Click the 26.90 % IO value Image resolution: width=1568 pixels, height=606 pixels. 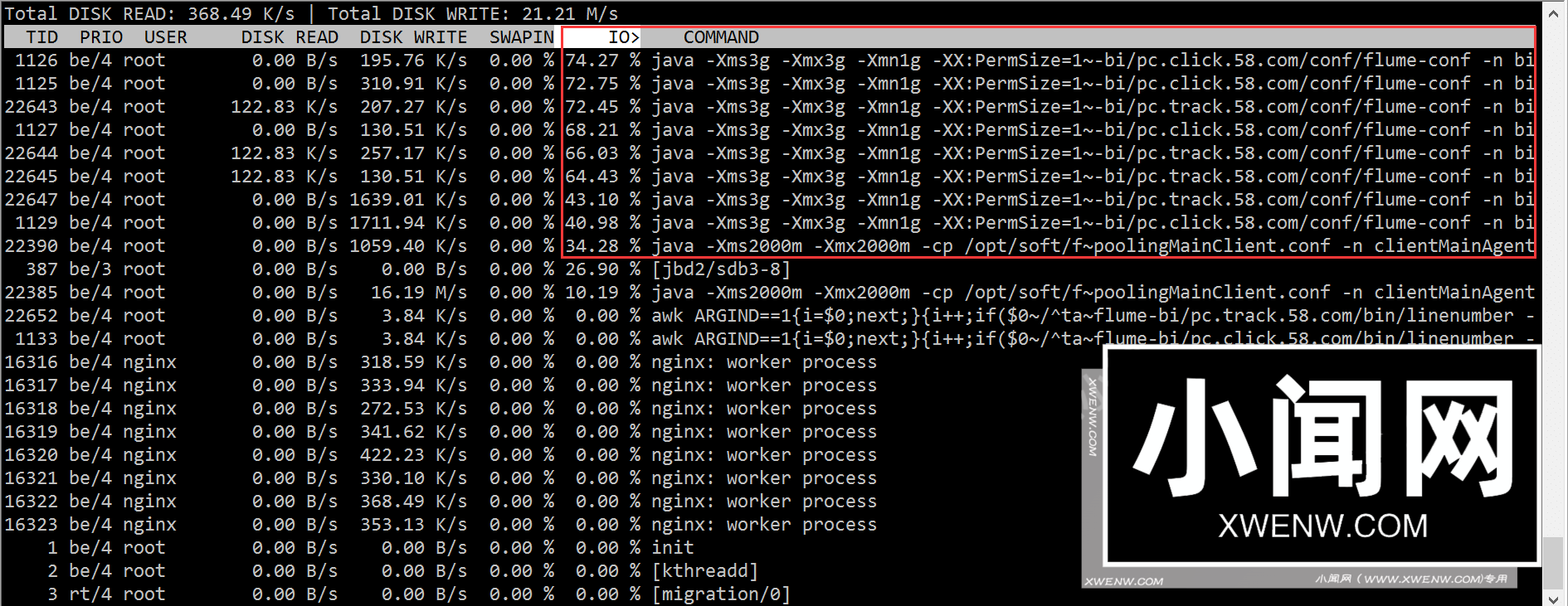click(x=603, y=269)
